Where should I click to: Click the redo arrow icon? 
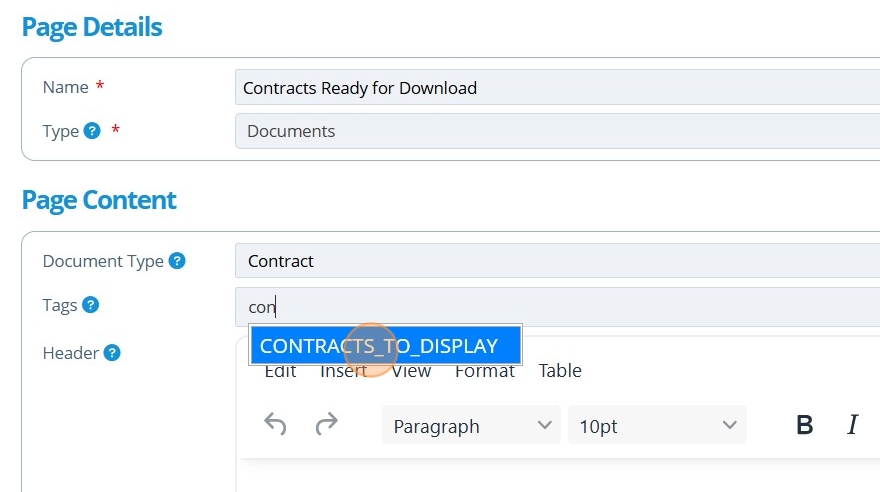326,425
